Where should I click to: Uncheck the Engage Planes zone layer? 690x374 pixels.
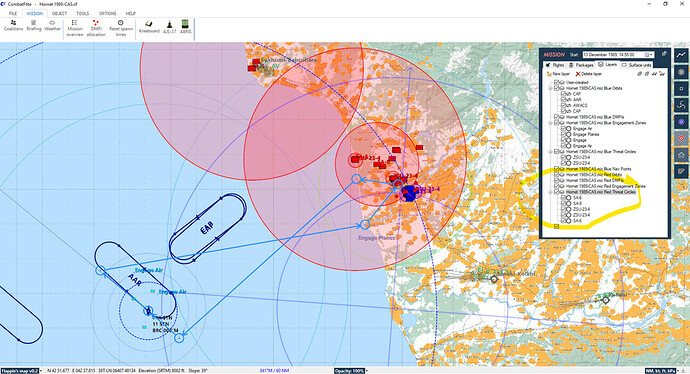[x=563, y=134]
